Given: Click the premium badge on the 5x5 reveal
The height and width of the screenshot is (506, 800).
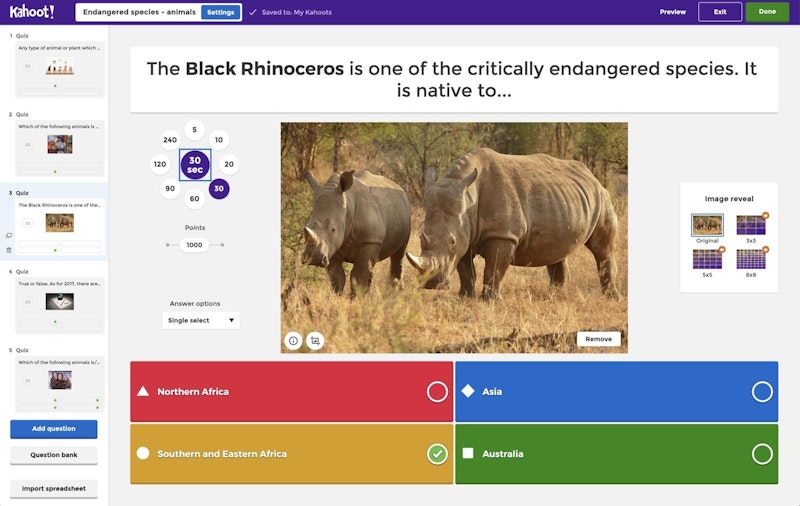Looking at the screenshot, I should click(721, 249).
